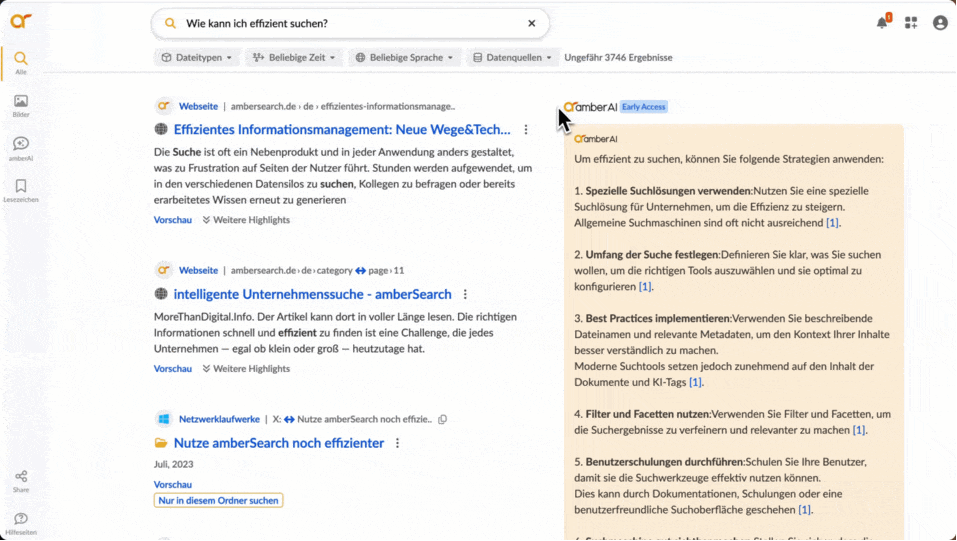957x541 pixels.
Task: Expand collapsed path arrows in Netzwerklaufwerke breadcrumb
Action: [289, 419]
